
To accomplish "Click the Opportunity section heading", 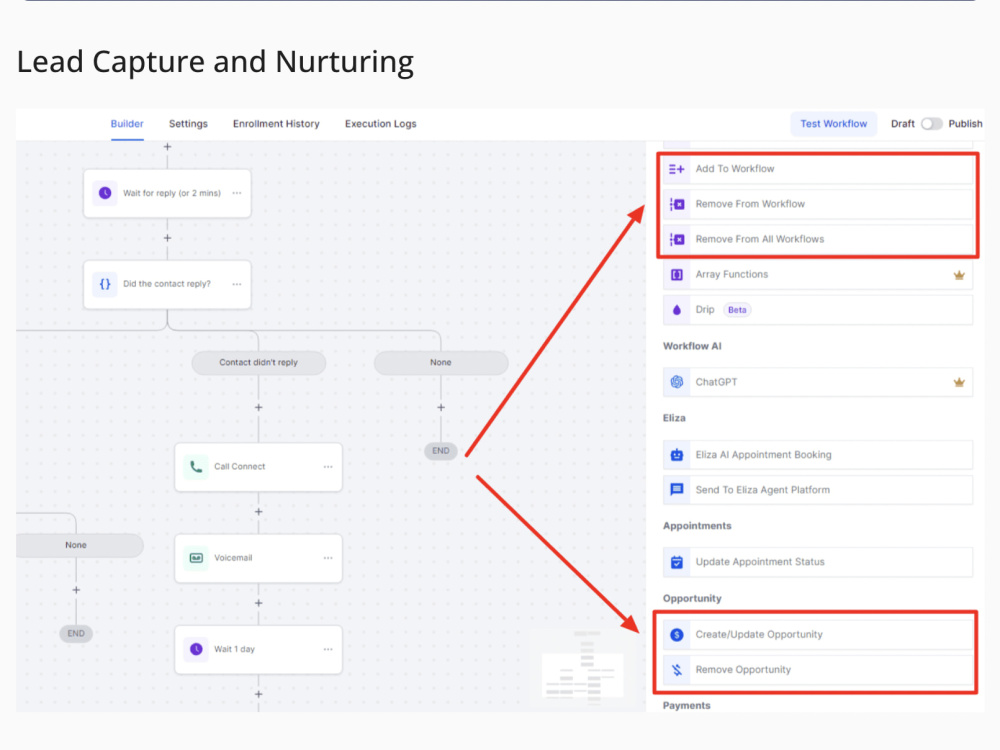I will tap(692, 599).
